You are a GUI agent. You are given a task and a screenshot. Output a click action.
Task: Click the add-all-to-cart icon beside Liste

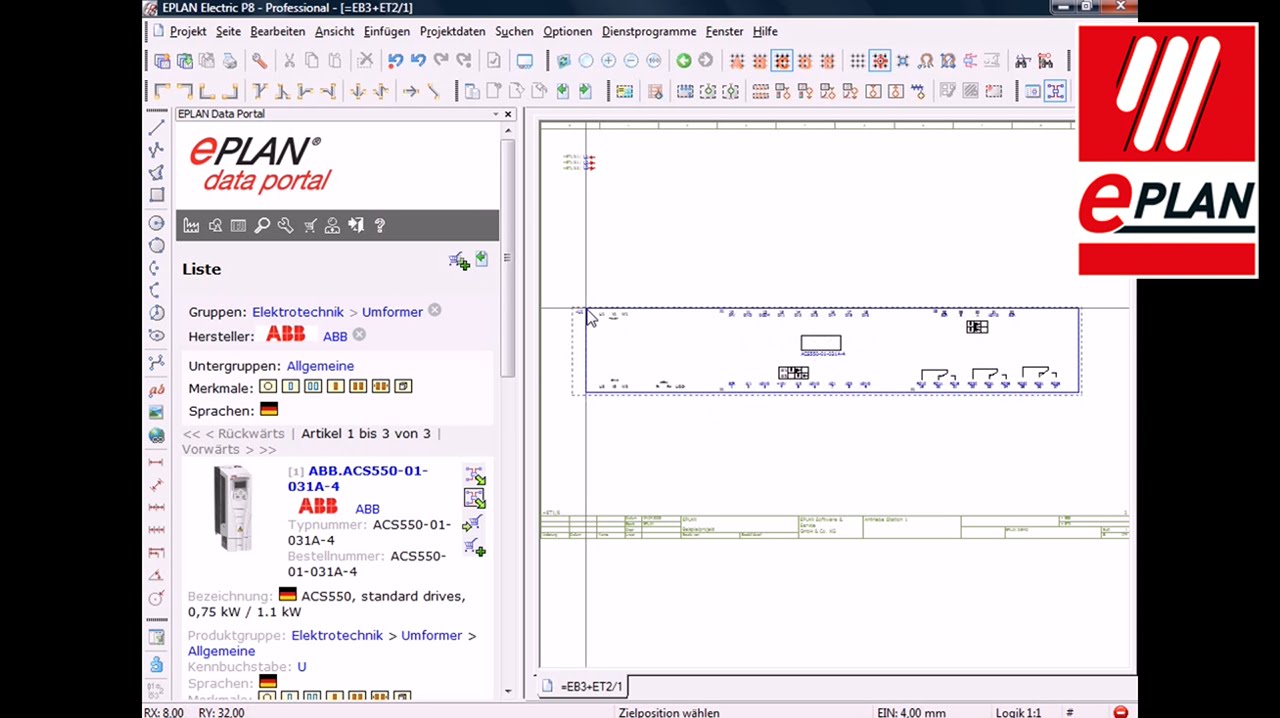[459, 261]
